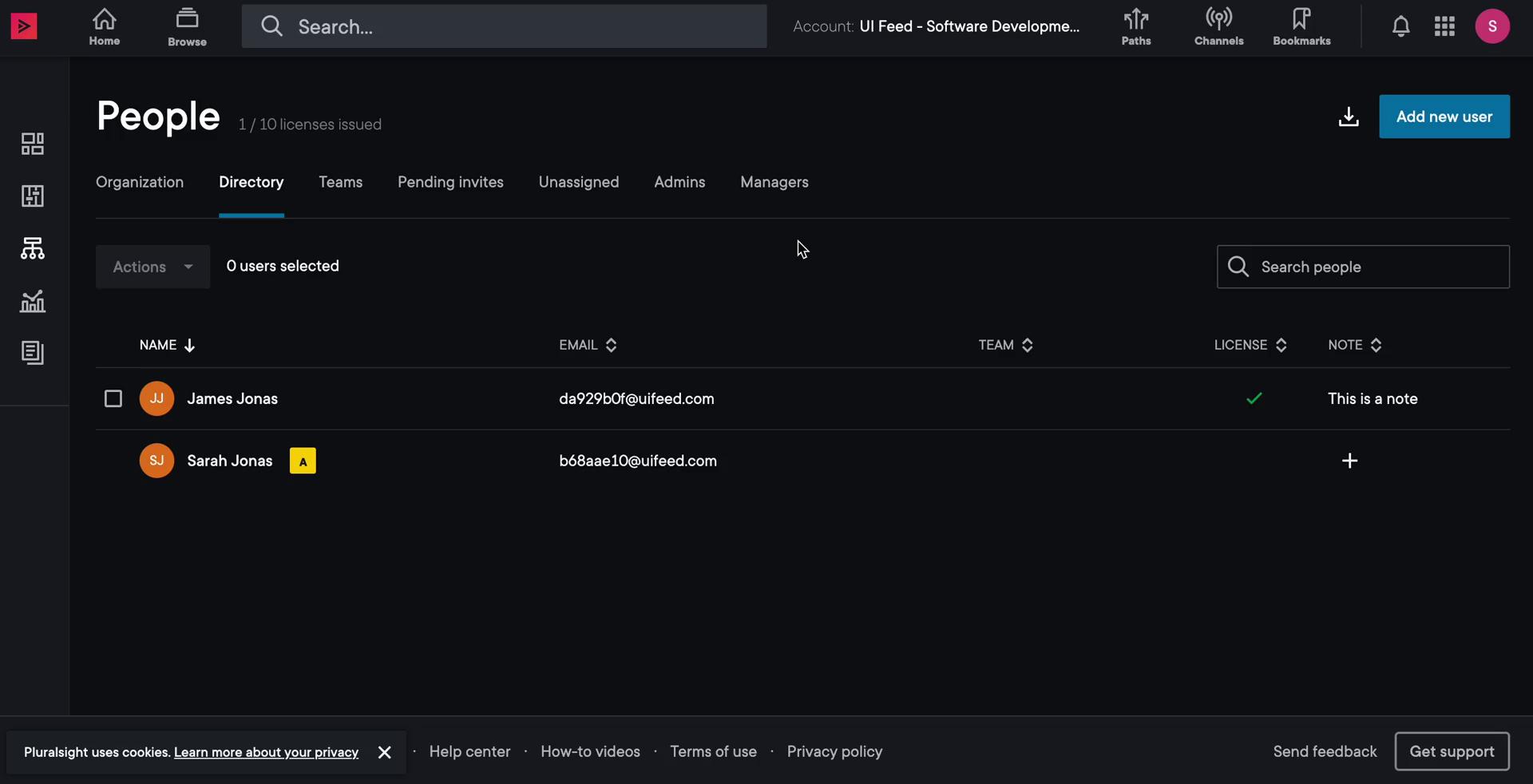Open Privacy policy link
Image resolution: width=1533 pixels, height=784 pixels.
[834, 751]
